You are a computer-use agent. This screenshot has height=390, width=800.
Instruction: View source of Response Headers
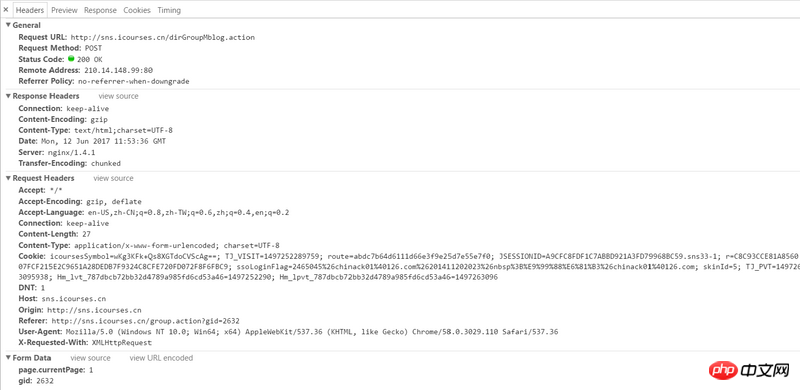coord(118,96)
